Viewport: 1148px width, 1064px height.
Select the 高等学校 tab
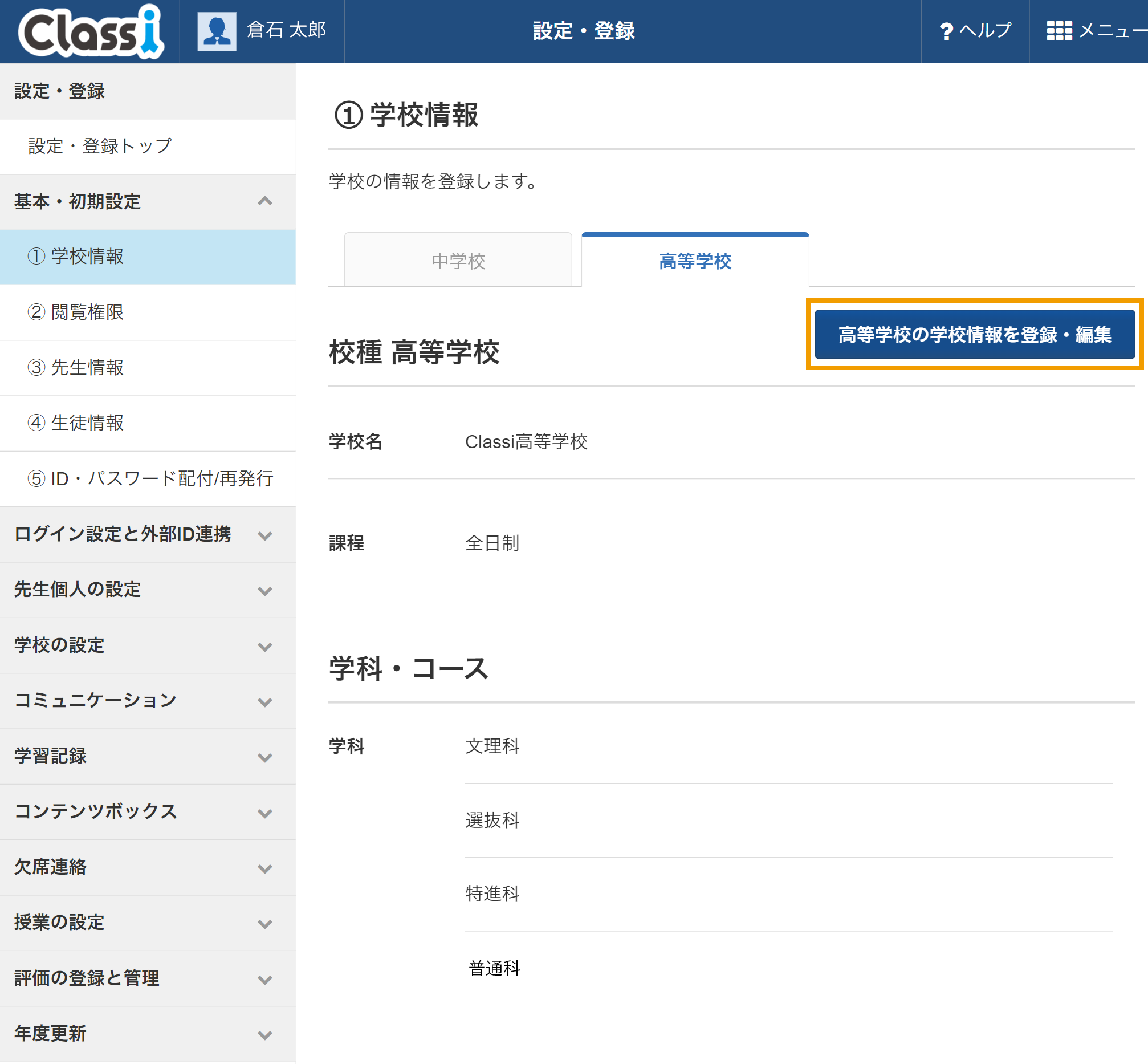[x=695, y=260]
